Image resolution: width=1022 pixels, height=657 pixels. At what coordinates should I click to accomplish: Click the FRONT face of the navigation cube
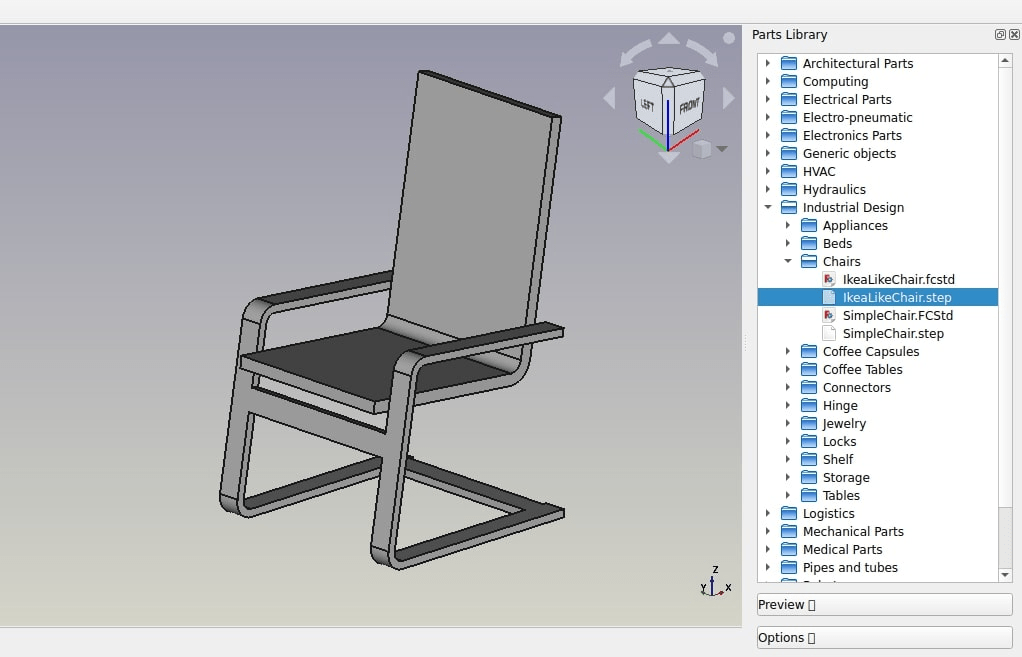(689, 107)
